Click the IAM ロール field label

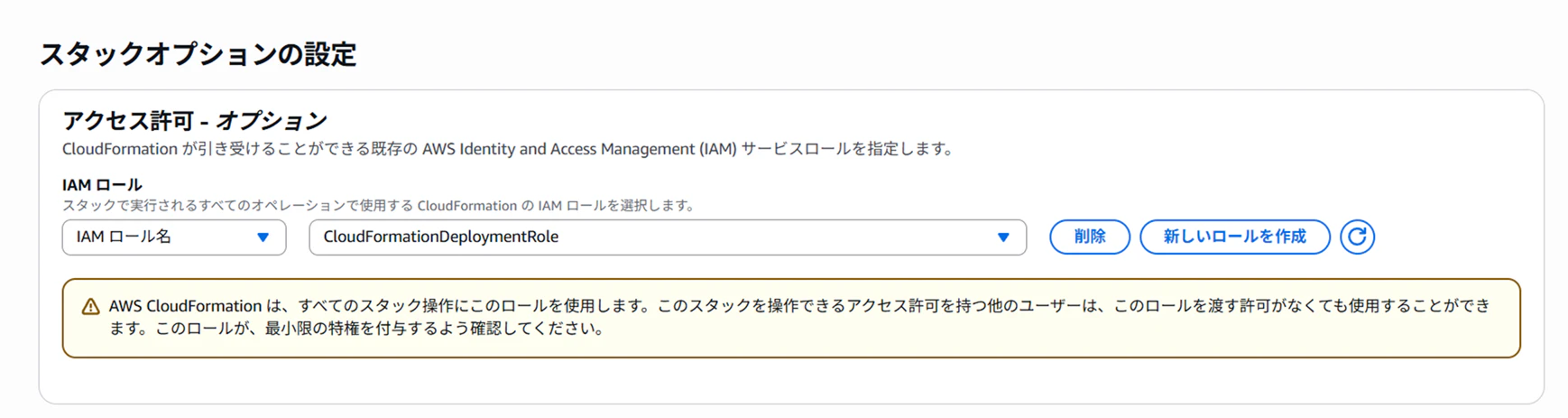coord(102,184)
